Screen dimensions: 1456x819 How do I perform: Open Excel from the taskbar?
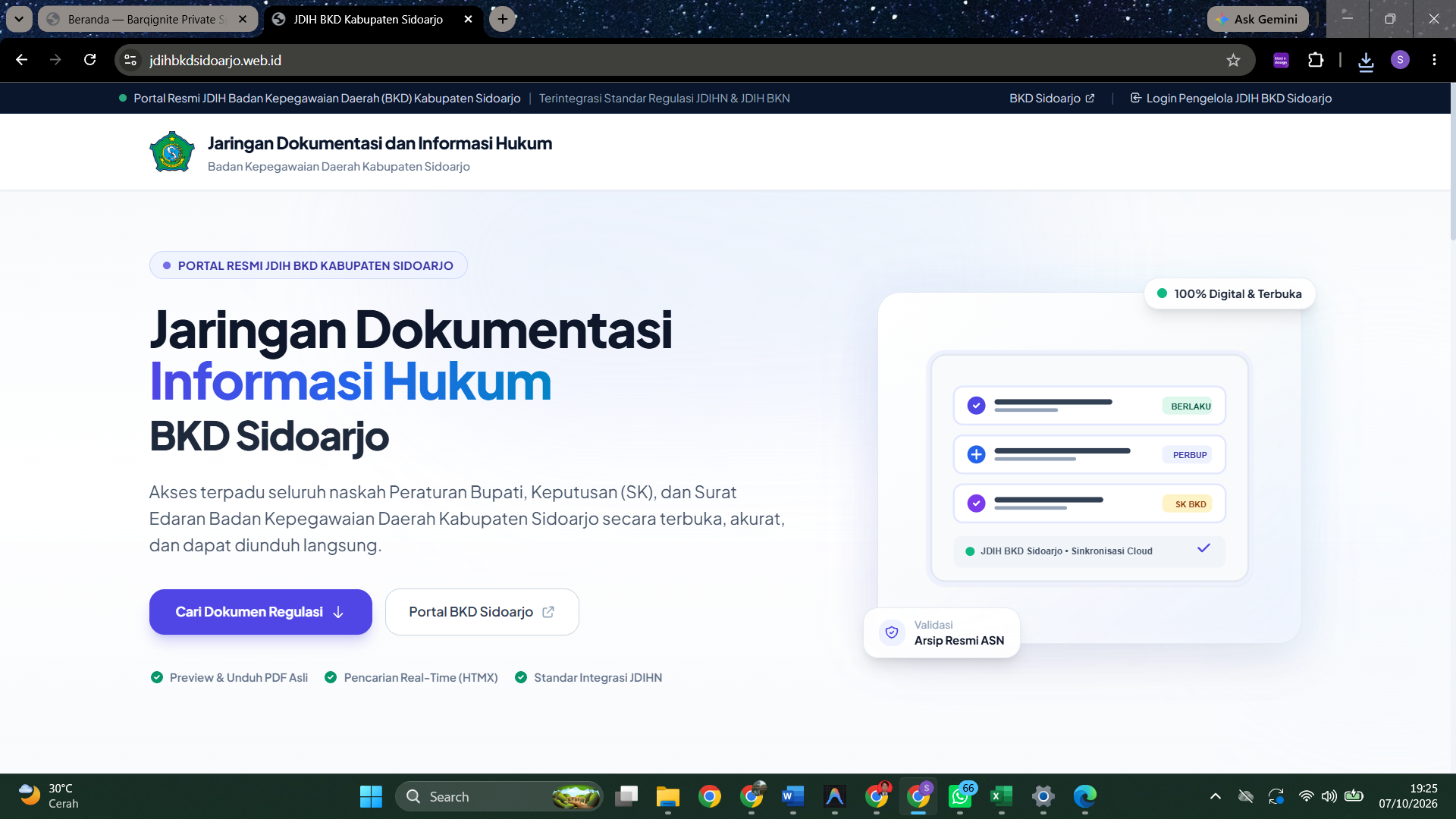click(x=1001, y=796)
